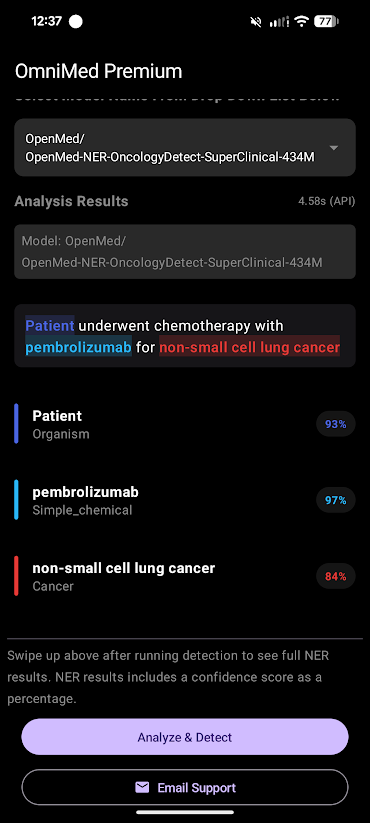Tap the Model info box under Analysis Results
The image size is (370, 823).
pos(185,252)
